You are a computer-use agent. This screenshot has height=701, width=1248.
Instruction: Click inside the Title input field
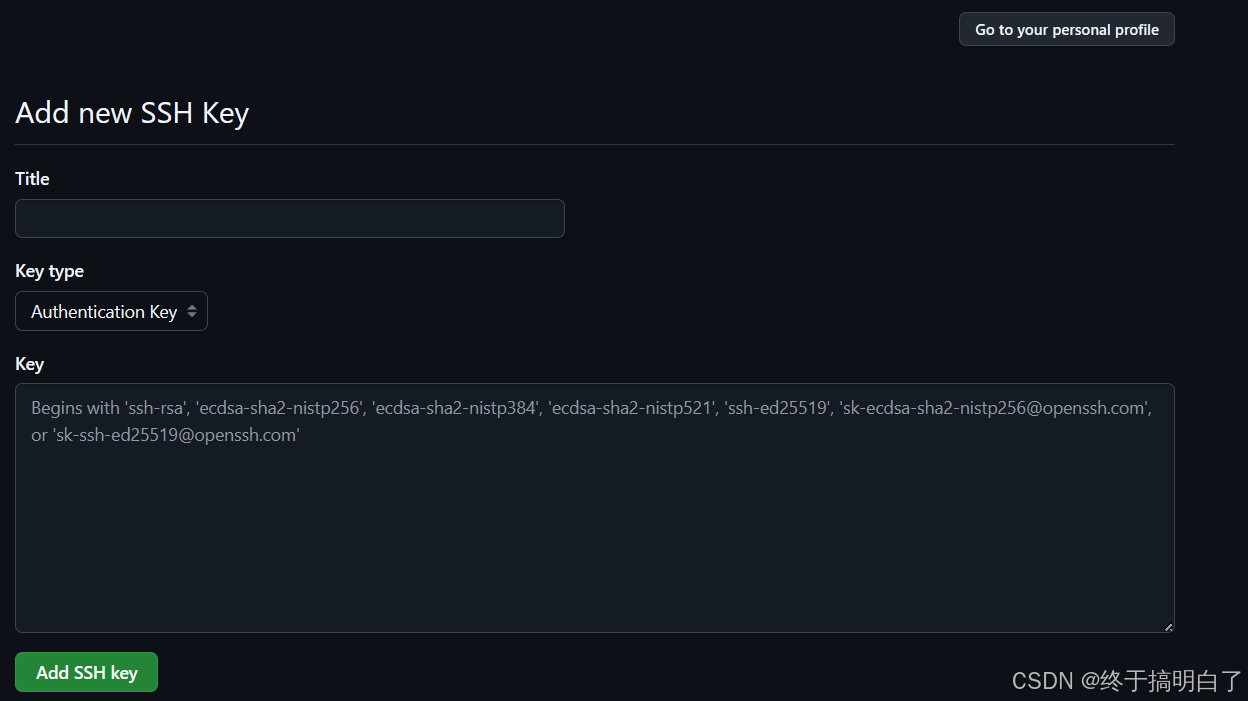[289, 218]
